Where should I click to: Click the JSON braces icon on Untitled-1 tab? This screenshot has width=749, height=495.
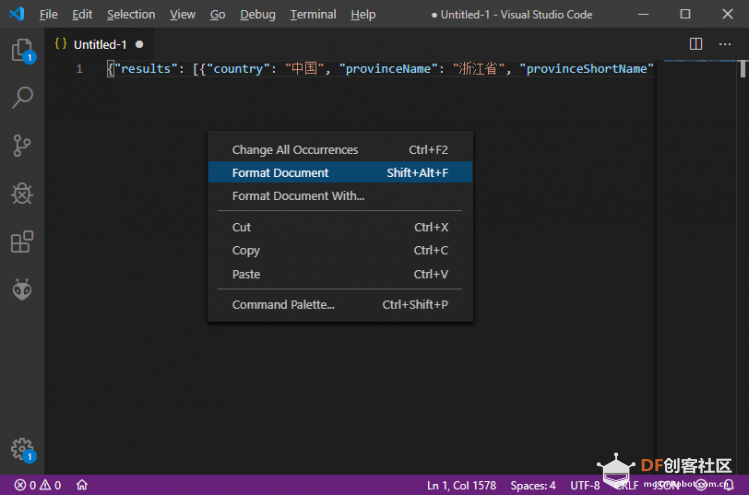click(61, 44)
